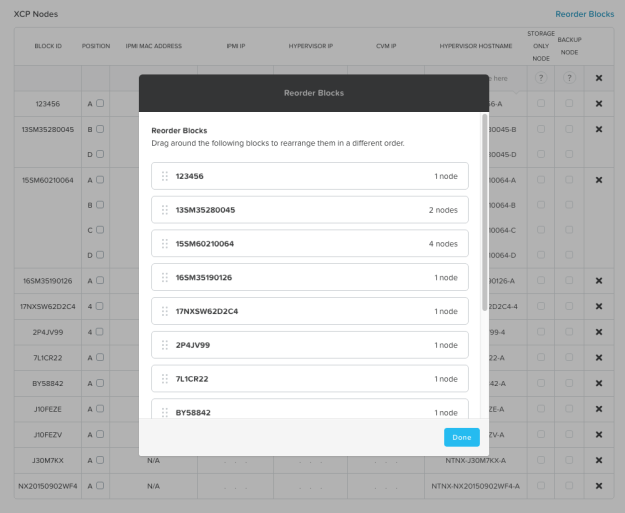Click the Backup Node help icon
The height and width of the screenshot is (513, 625).
coord(569,78)
